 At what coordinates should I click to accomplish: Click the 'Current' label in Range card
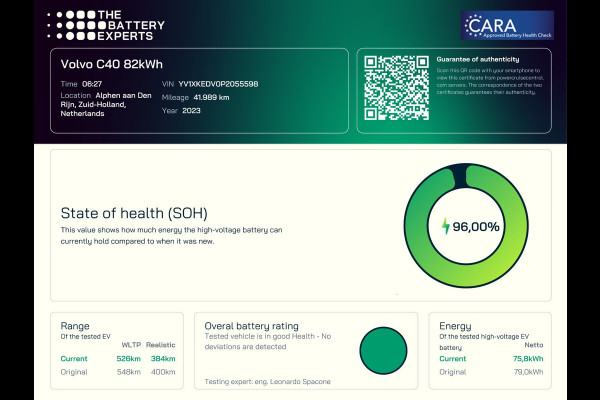pyautogui.click(x=74, y=359)
